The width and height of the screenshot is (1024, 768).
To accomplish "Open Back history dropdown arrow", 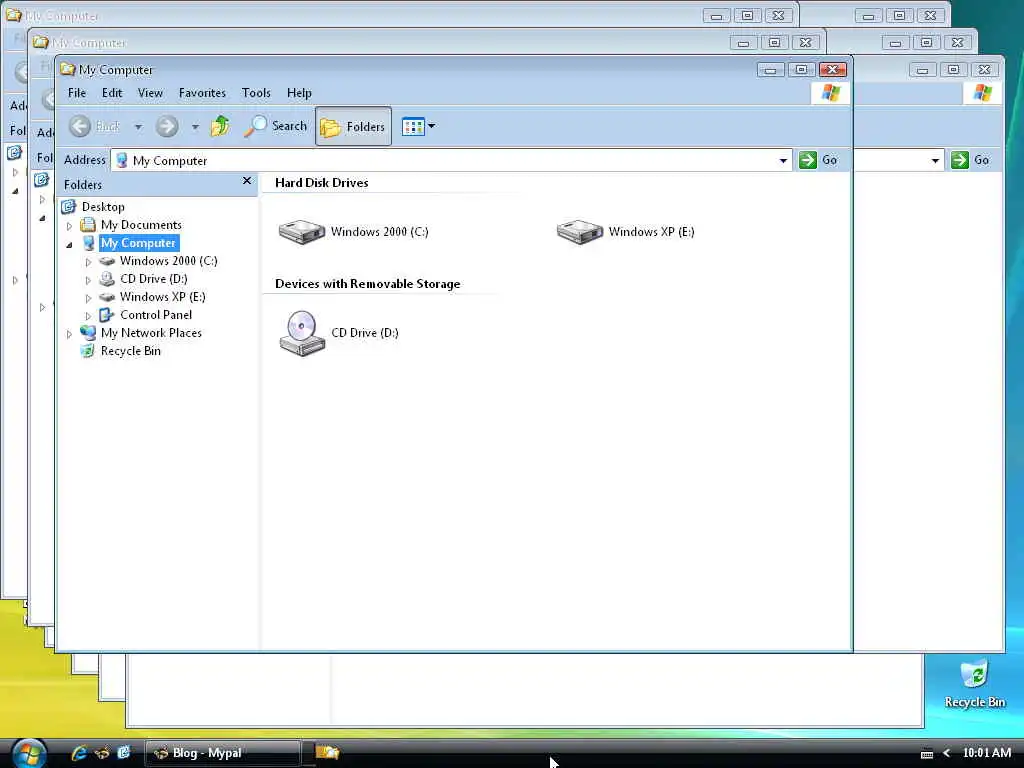I will 138,127.
